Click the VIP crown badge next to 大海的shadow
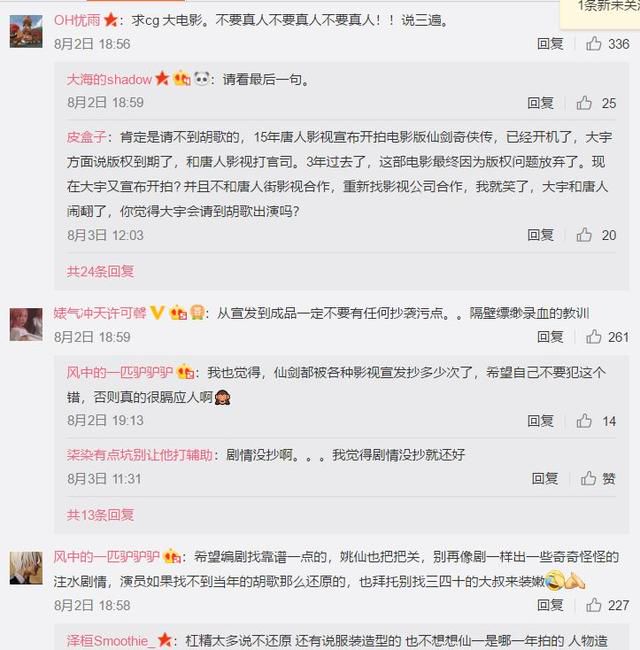 [182, 78]
